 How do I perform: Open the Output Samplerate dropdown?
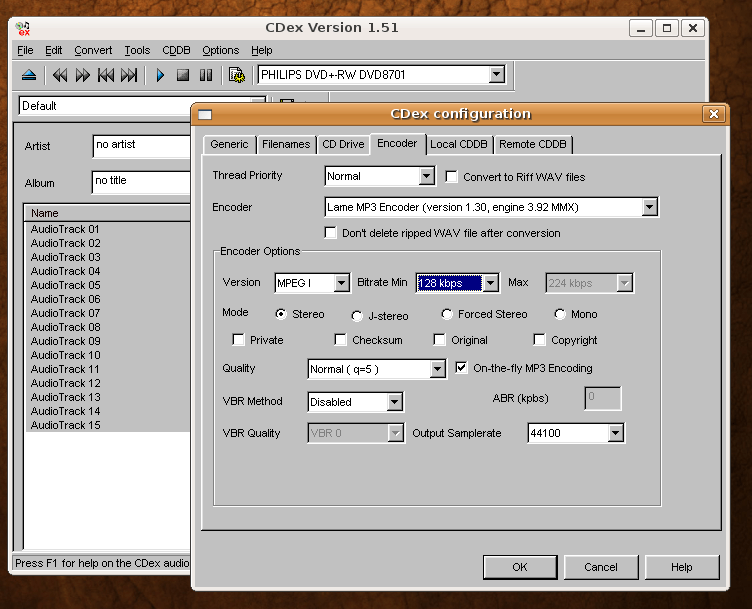coord(616,433)
